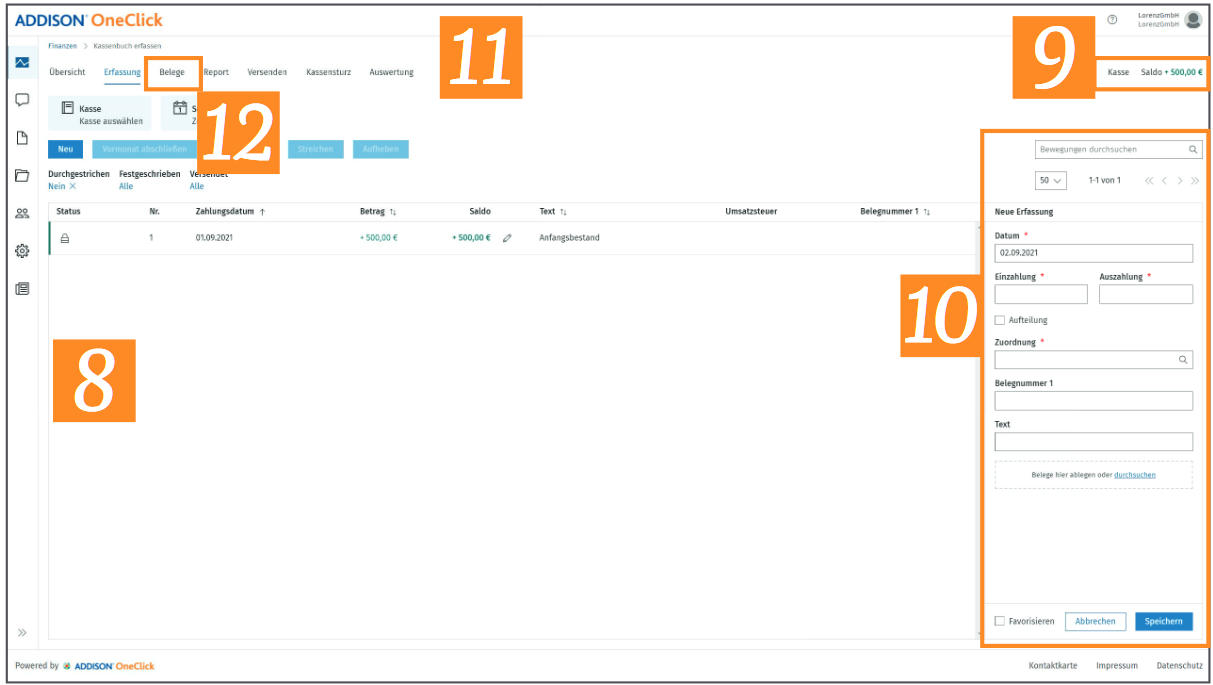This screenshot has width=1213, height=685.
Task: Sort by Zahlungsdatum column
Action: click(230, 212)
